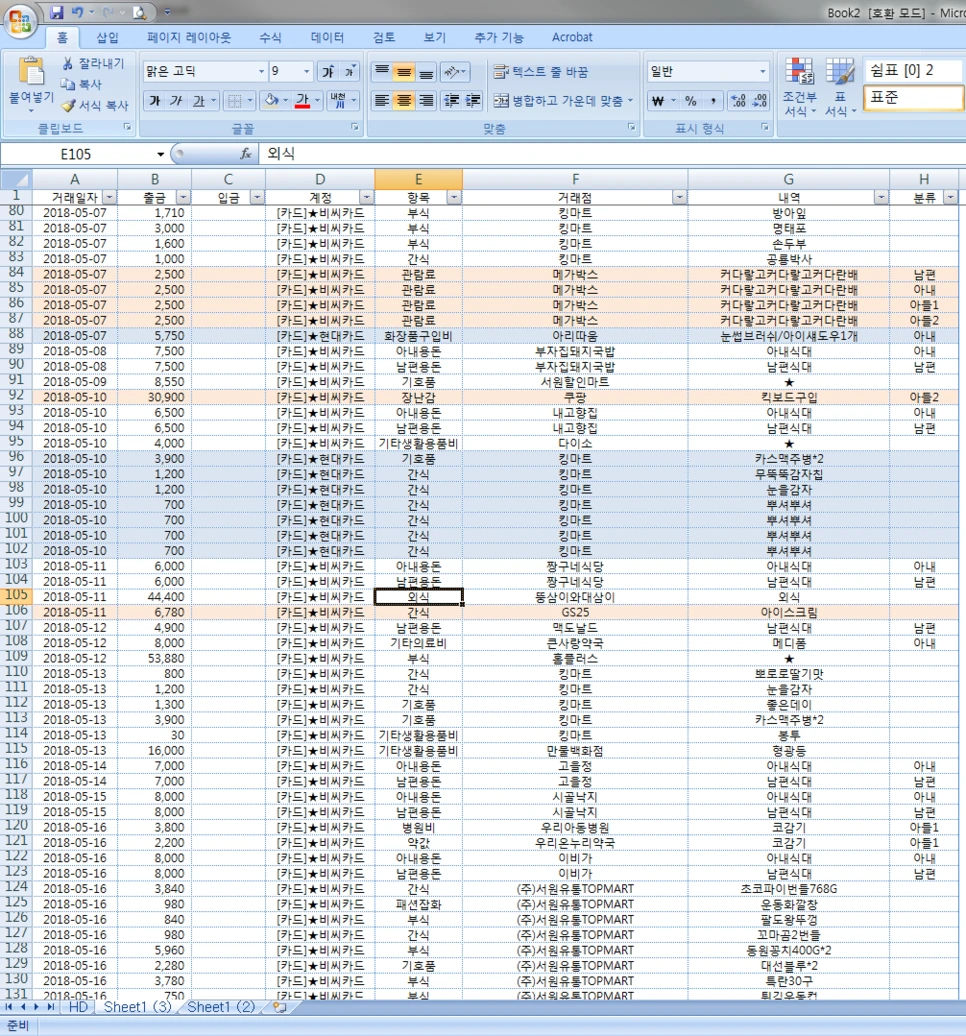This screenshot has width=966, height=1036.
Task: Toggle right text alignment
Action: click(x=426, y=100)
